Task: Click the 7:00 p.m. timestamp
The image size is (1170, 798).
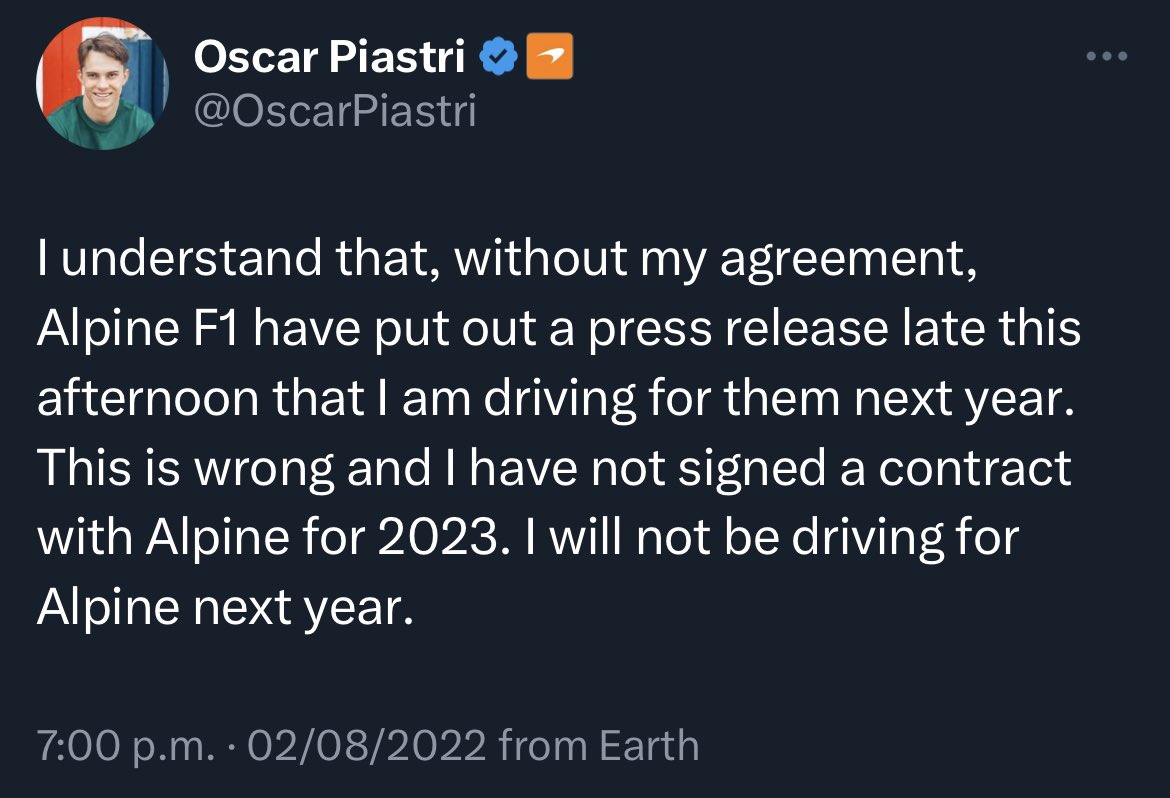Action: pos(125,746)
